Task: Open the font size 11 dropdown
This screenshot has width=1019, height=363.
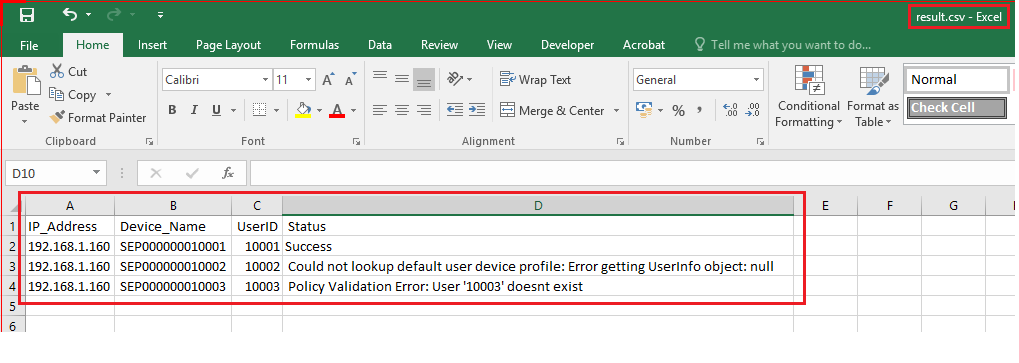Action: [309, 80]
